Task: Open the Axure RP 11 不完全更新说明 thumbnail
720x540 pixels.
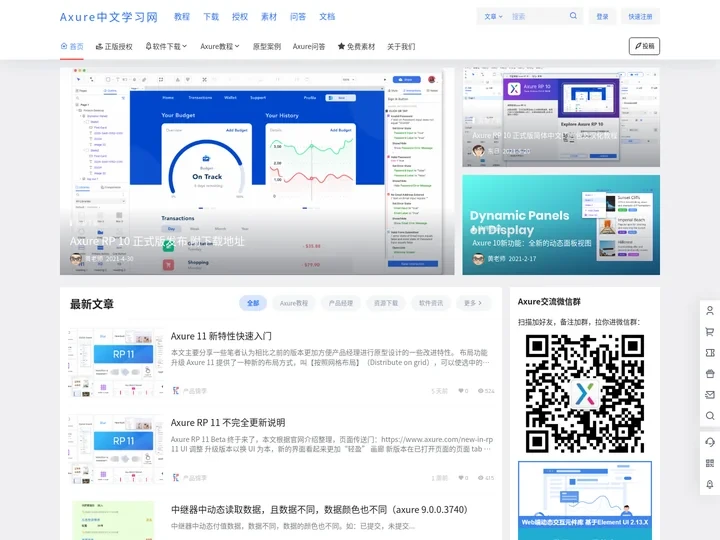Action: [x=116, y=449]
